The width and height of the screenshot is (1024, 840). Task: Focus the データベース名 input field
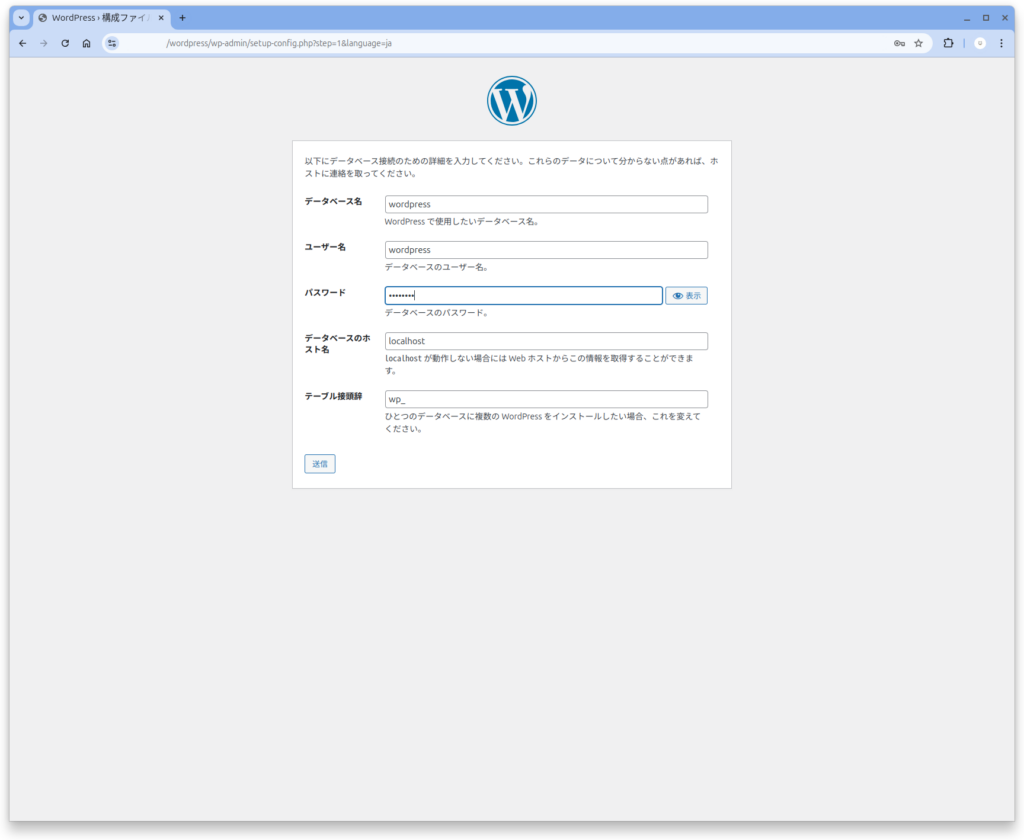tap(546, 204)
